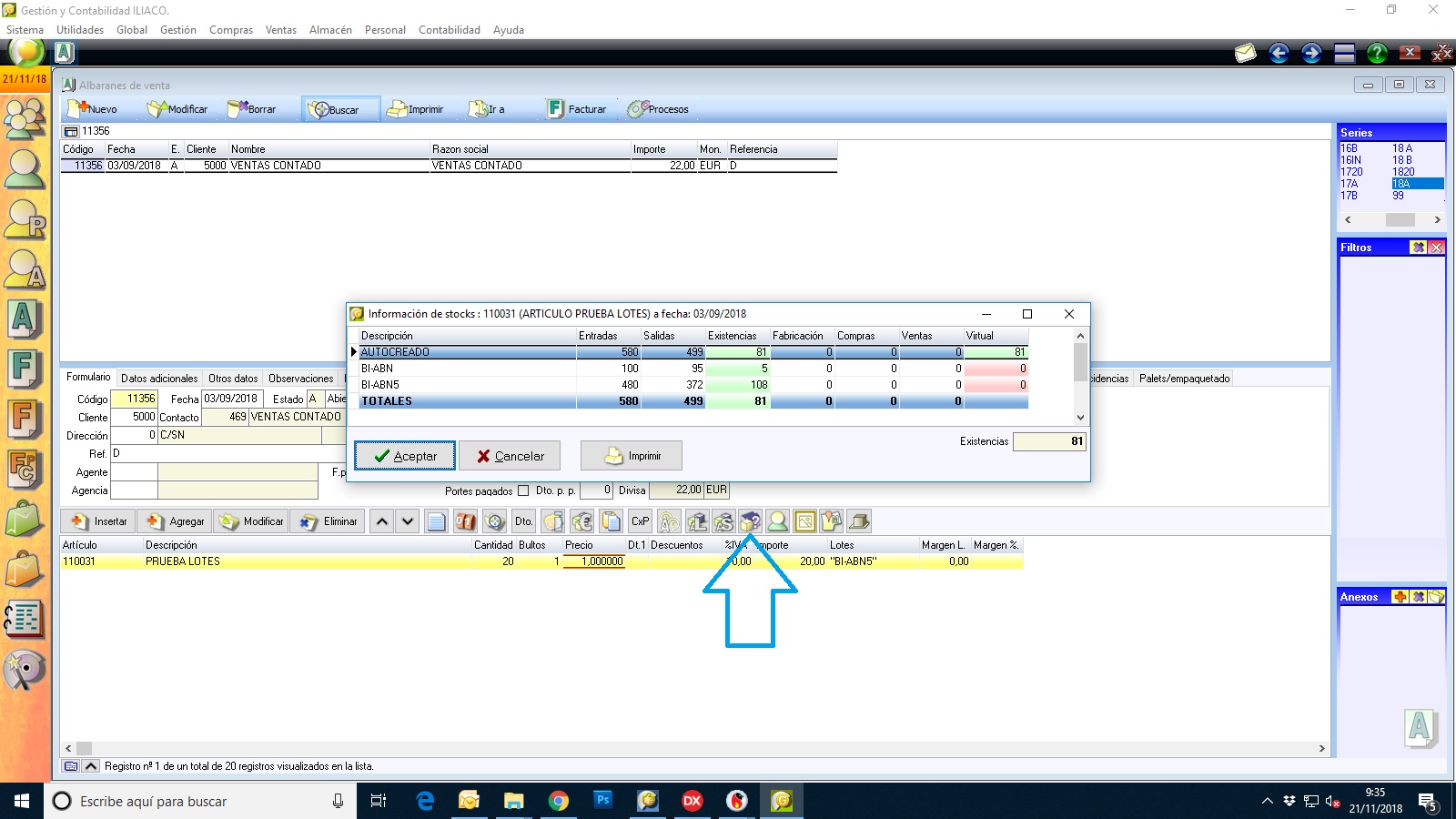
Task: Select the BI-ABN5 row in stock table
Action: point(693,385)
